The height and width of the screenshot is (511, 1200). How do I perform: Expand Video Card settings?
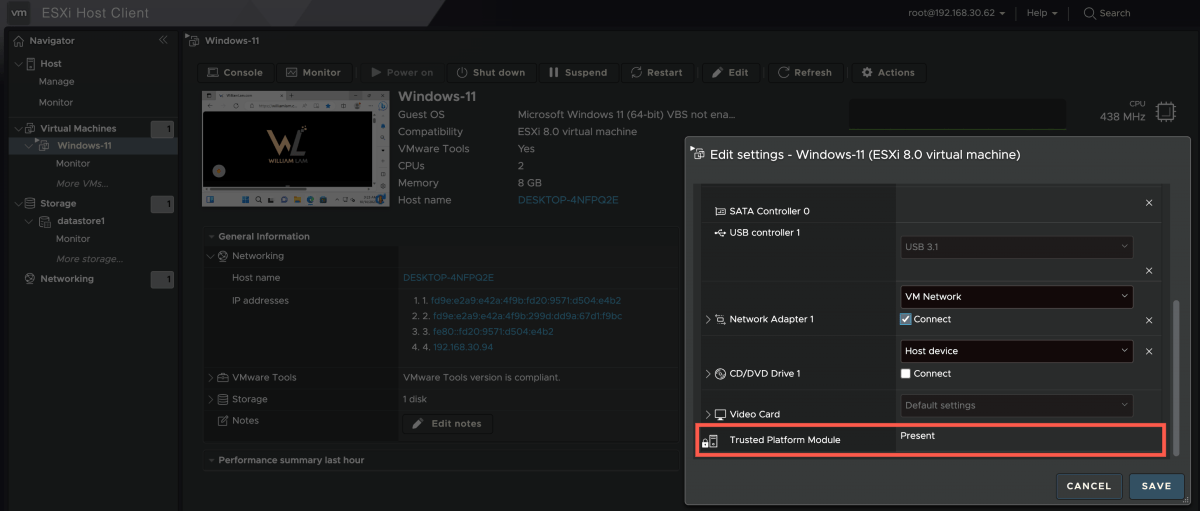(708, 414)
